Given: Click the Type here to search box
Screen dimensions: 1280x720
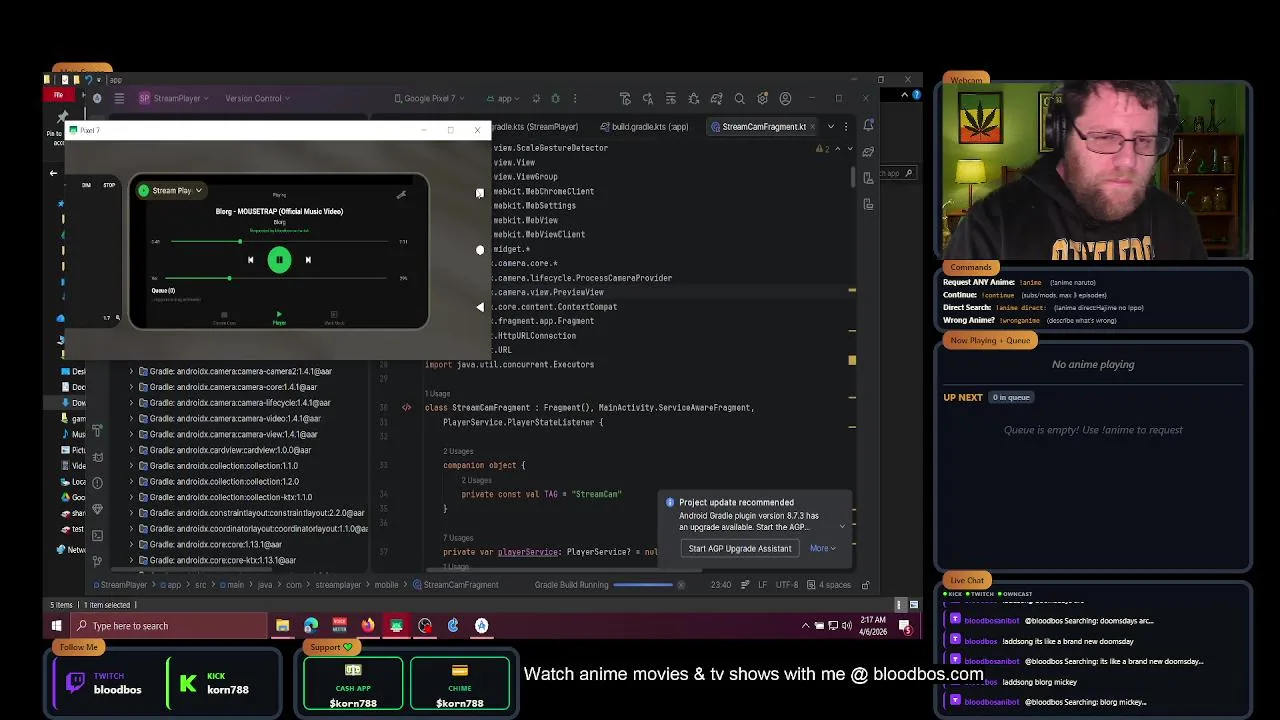Looking at the screenshot, I should pyautogui.click(x=168, y=626).
